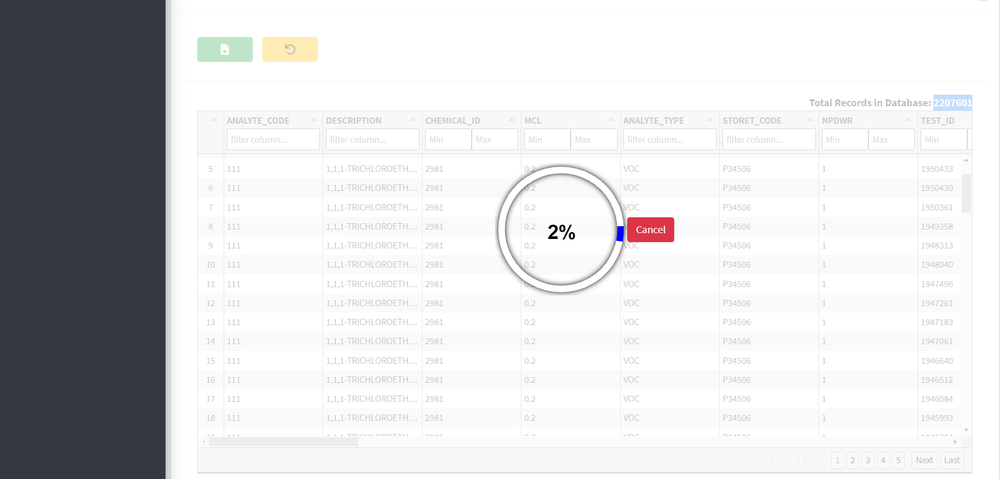The width and height of the screenshot is (1000, 479).
Task: Focus the CHEMICAL_ID Min filter box
Action: [447, 140]
